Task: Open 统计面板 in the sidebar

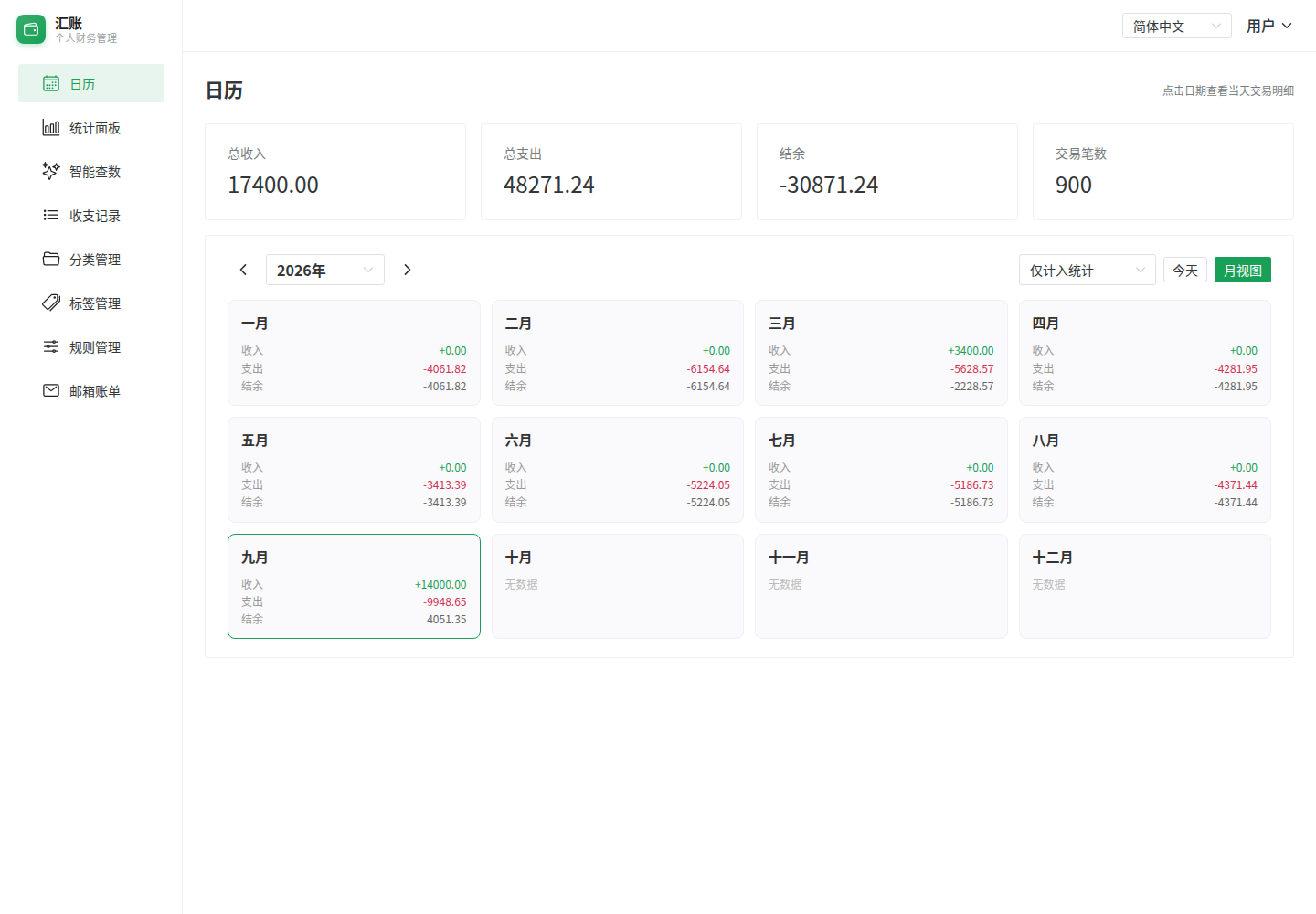Action: click(91, 128)
